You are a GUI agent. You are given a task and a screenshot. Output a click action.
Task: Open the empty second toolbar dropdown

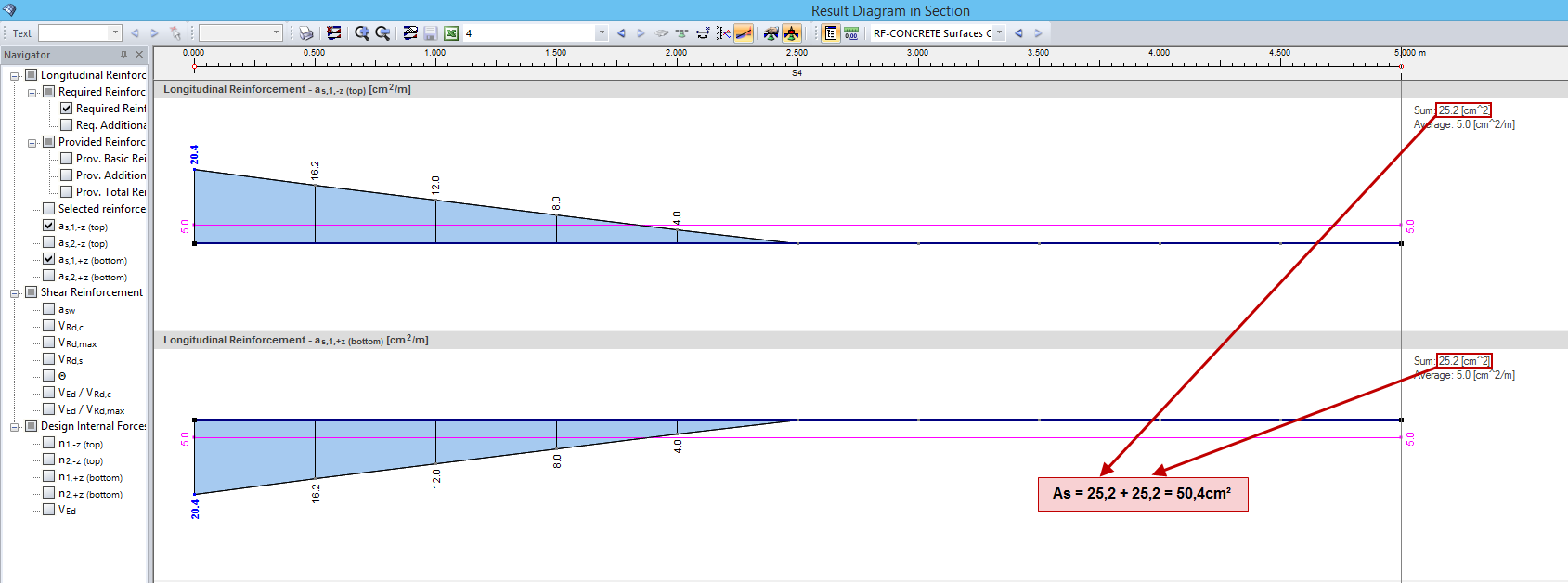(276, 33)
